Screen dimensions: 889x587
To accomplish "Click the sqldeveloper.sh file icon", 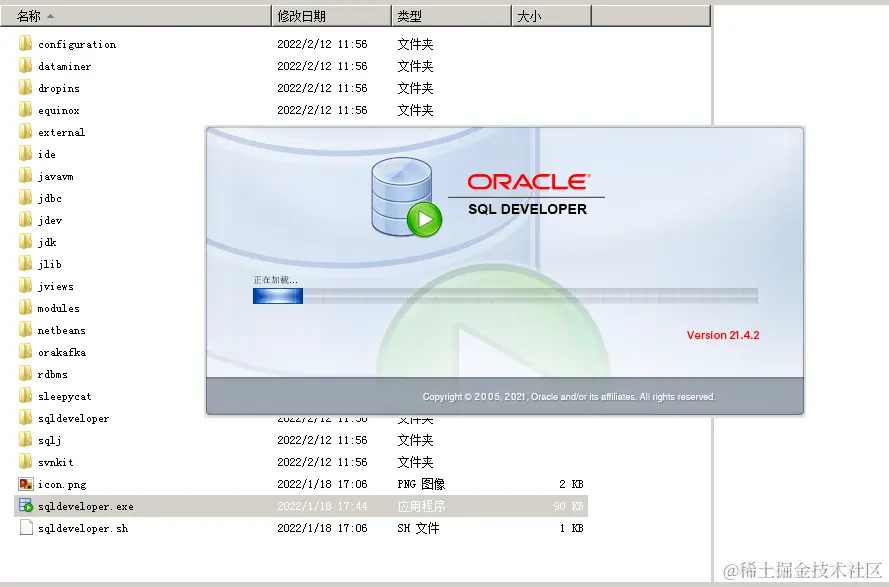I will coord(26,528).
